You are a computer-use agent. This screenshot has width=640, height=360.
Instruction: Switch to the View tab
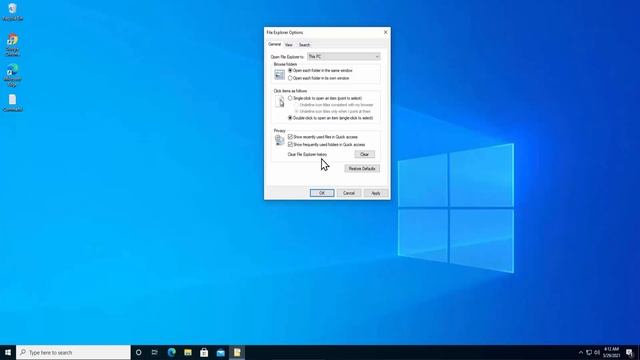coord(289,44)
